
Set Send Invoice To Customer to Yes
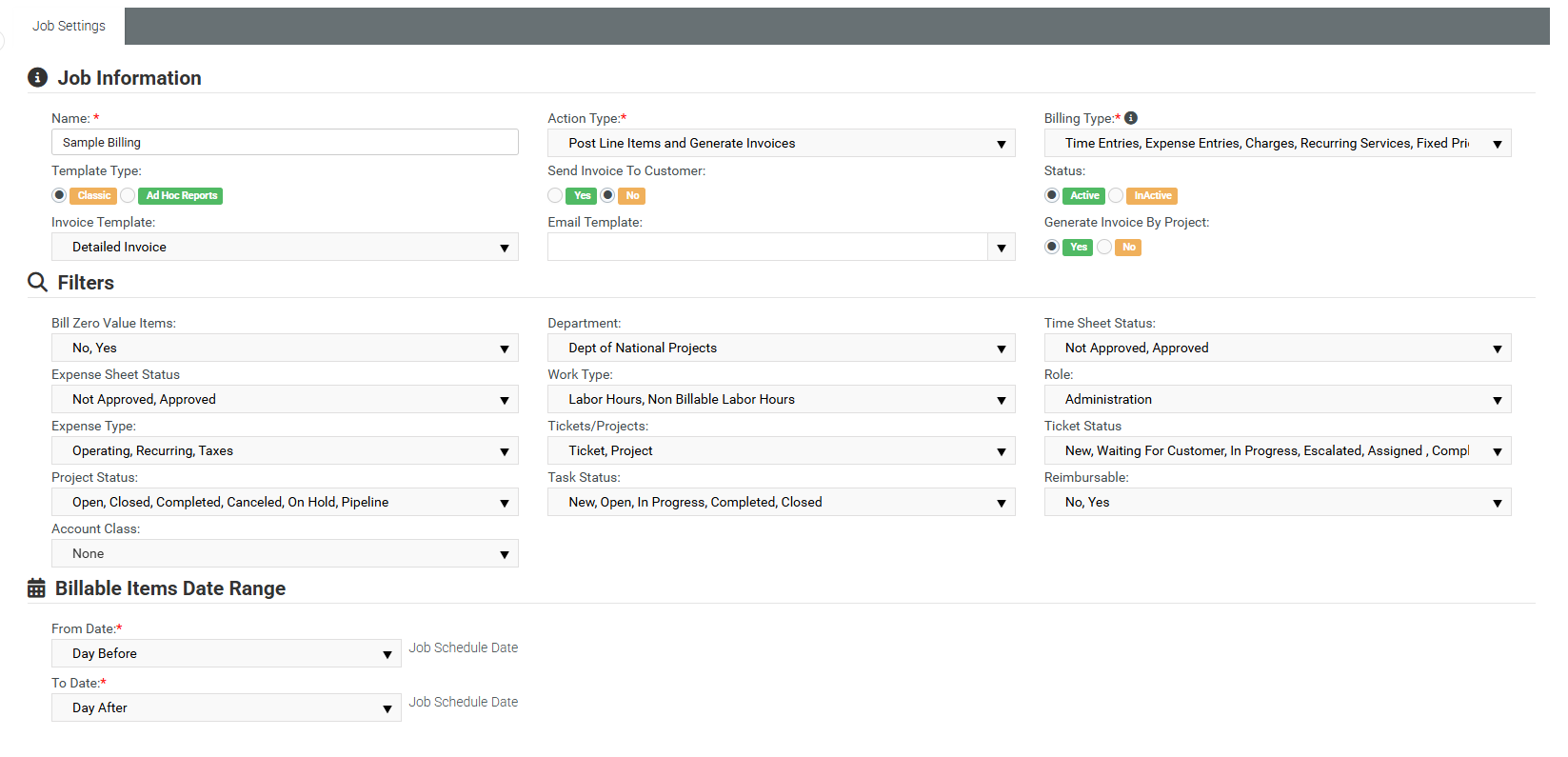coord(555,195)
